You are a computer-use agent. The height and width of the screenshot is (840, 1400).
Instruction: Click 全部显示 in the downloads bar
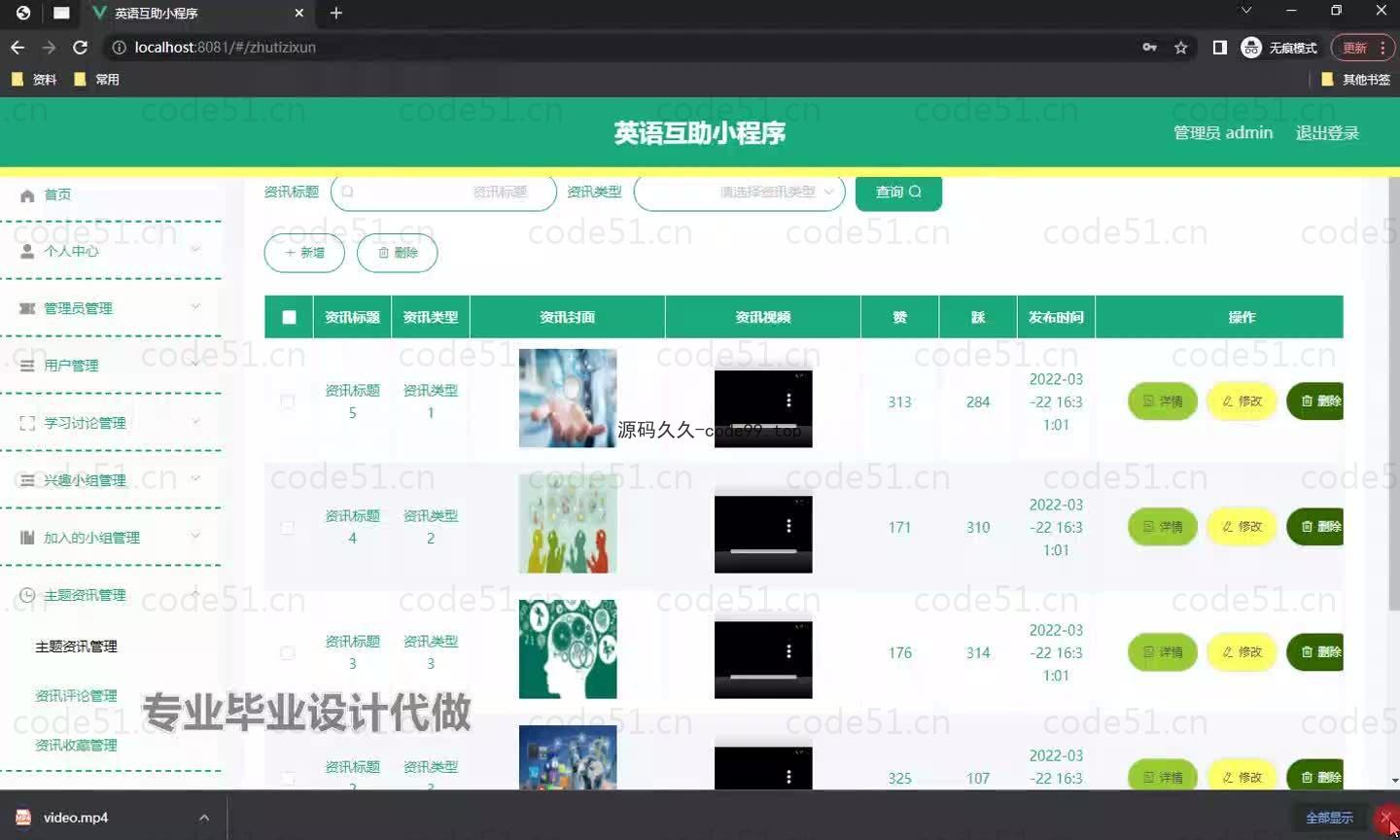[x=1329, y=818]
